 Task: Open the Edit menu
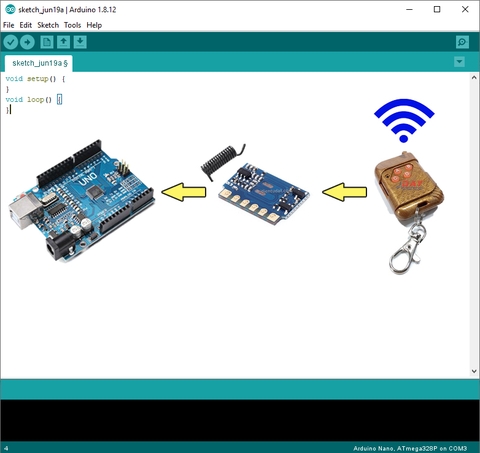click(26, 25)
